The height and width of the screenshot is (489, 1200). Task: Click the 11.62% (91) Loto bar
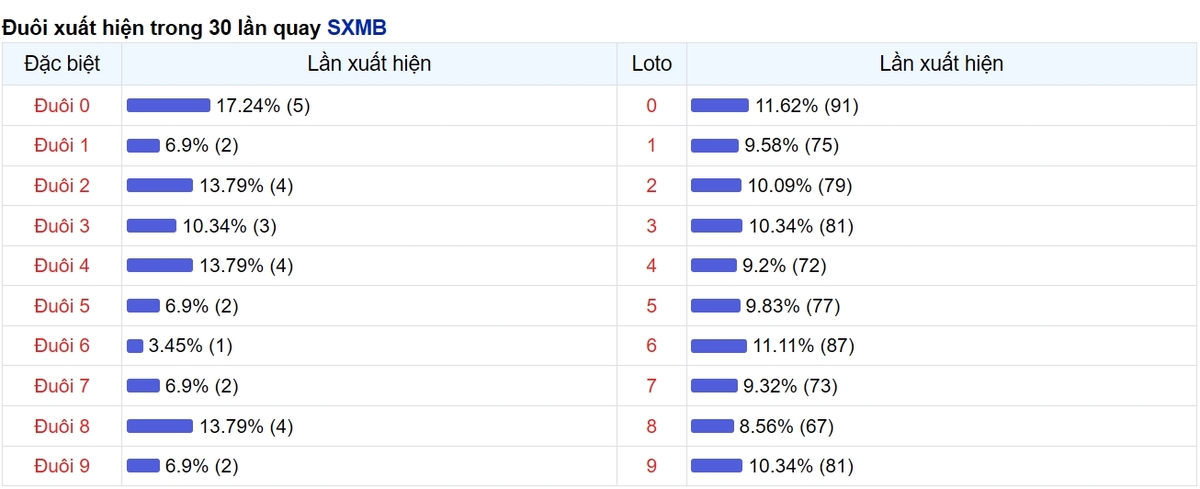click(x=720, y=106)
